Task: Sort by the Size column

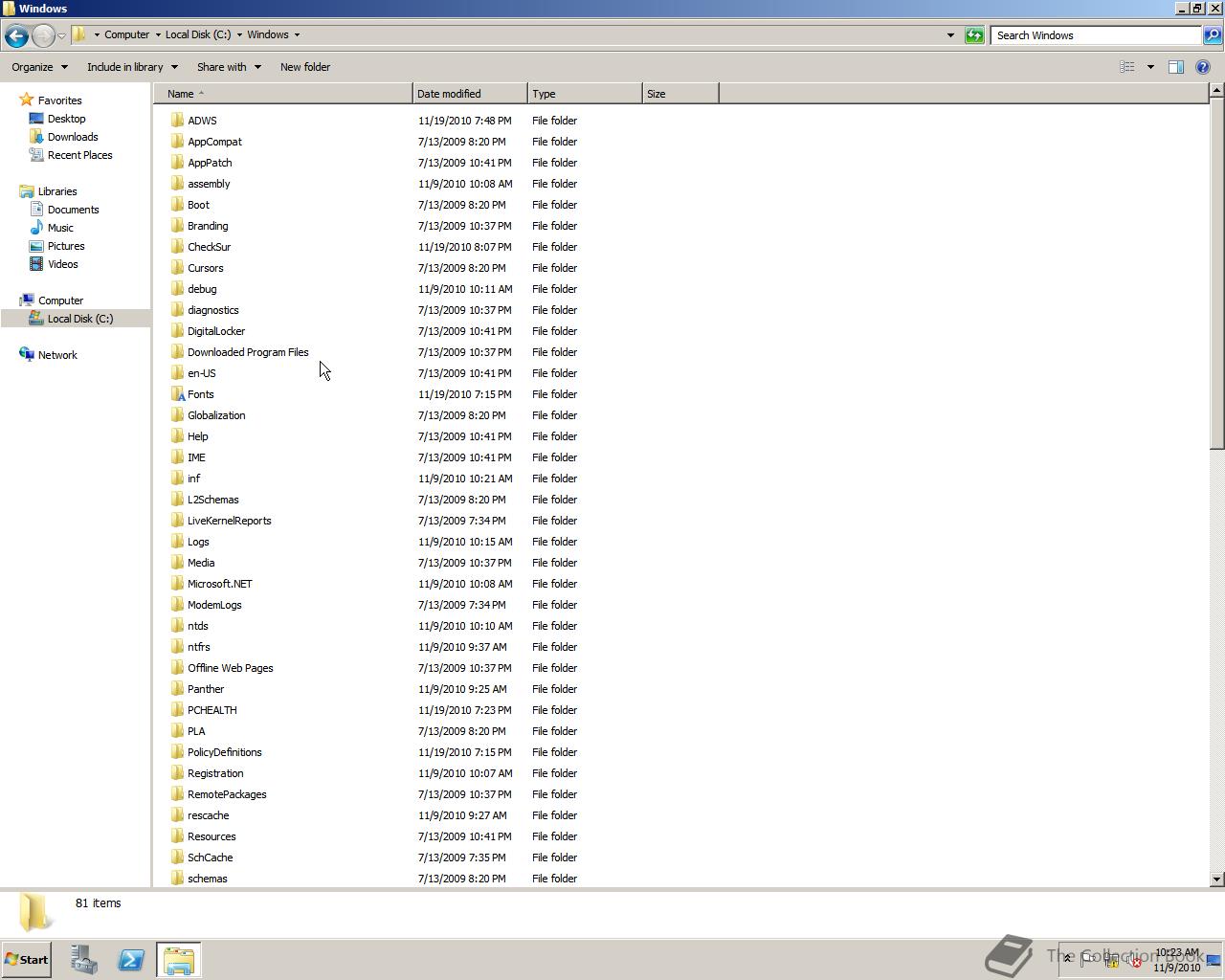Action: pos(680,94)
